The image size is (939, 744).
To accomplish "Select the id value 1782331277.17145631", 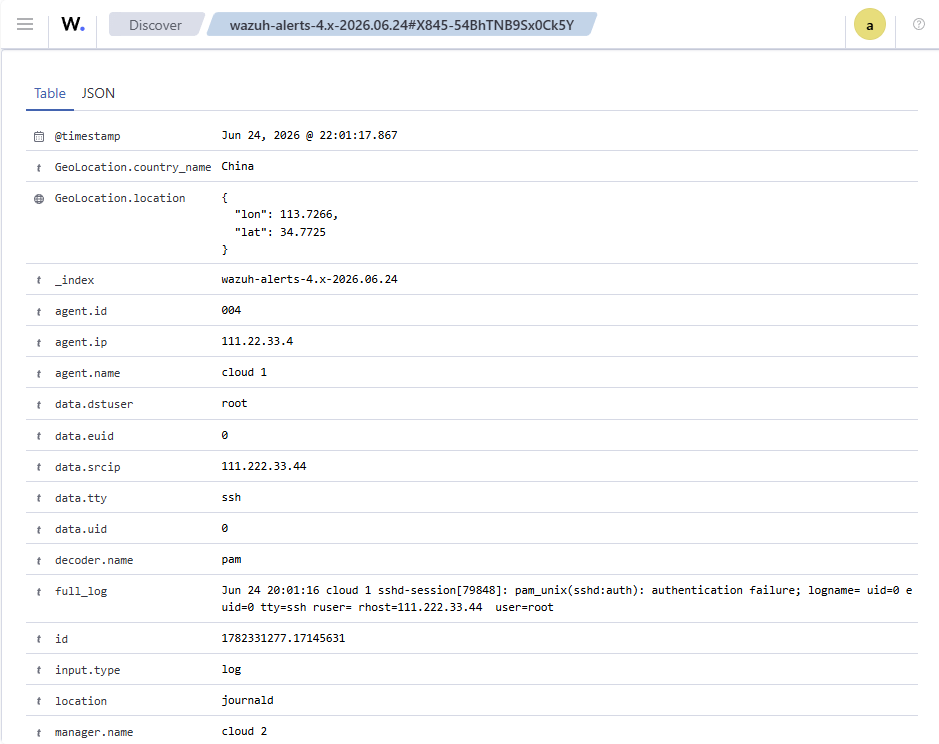I will (283, 638).
